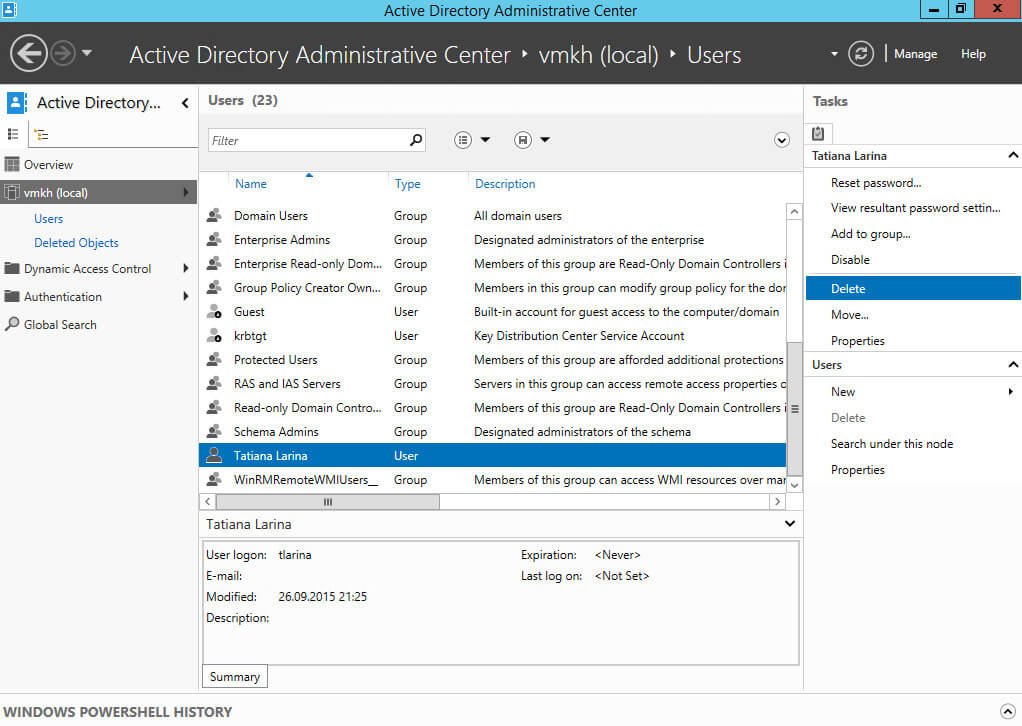Image resolution: width=1022 pixels, height=726 pixels.
Task: Sort list by Type column
Action: pos(407,184)
